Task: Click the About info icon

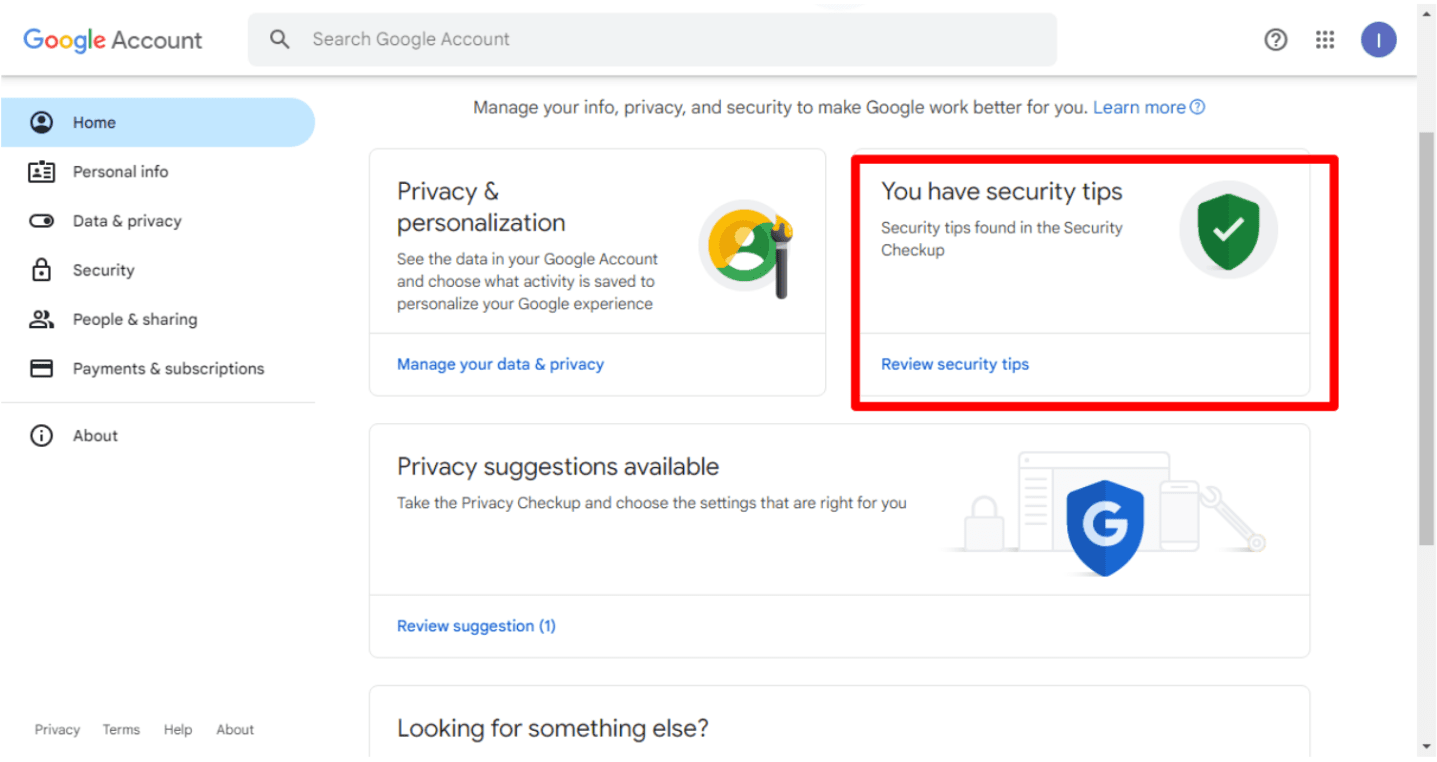Action: (x=41, y=435)
